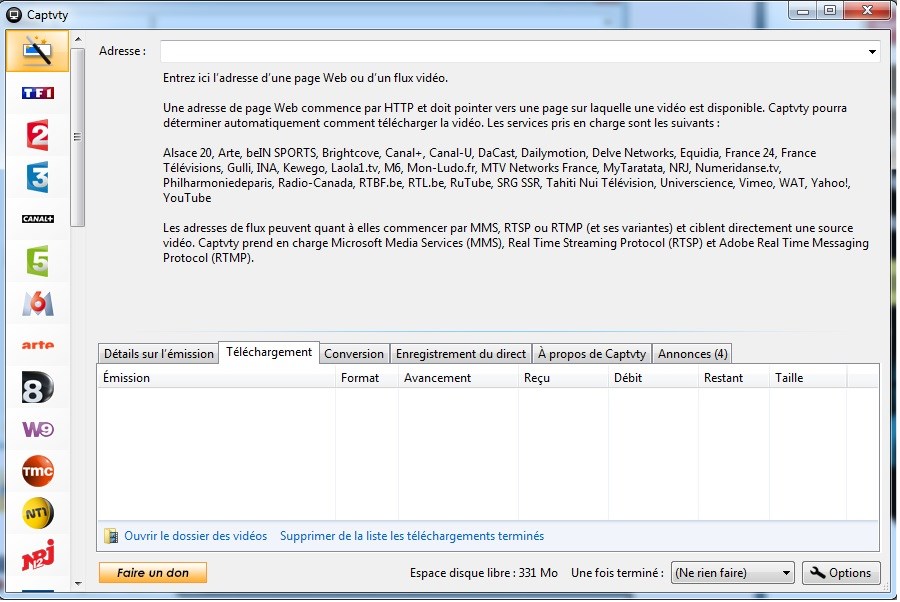Open the Canal+ channel

(x=37, y=219)
